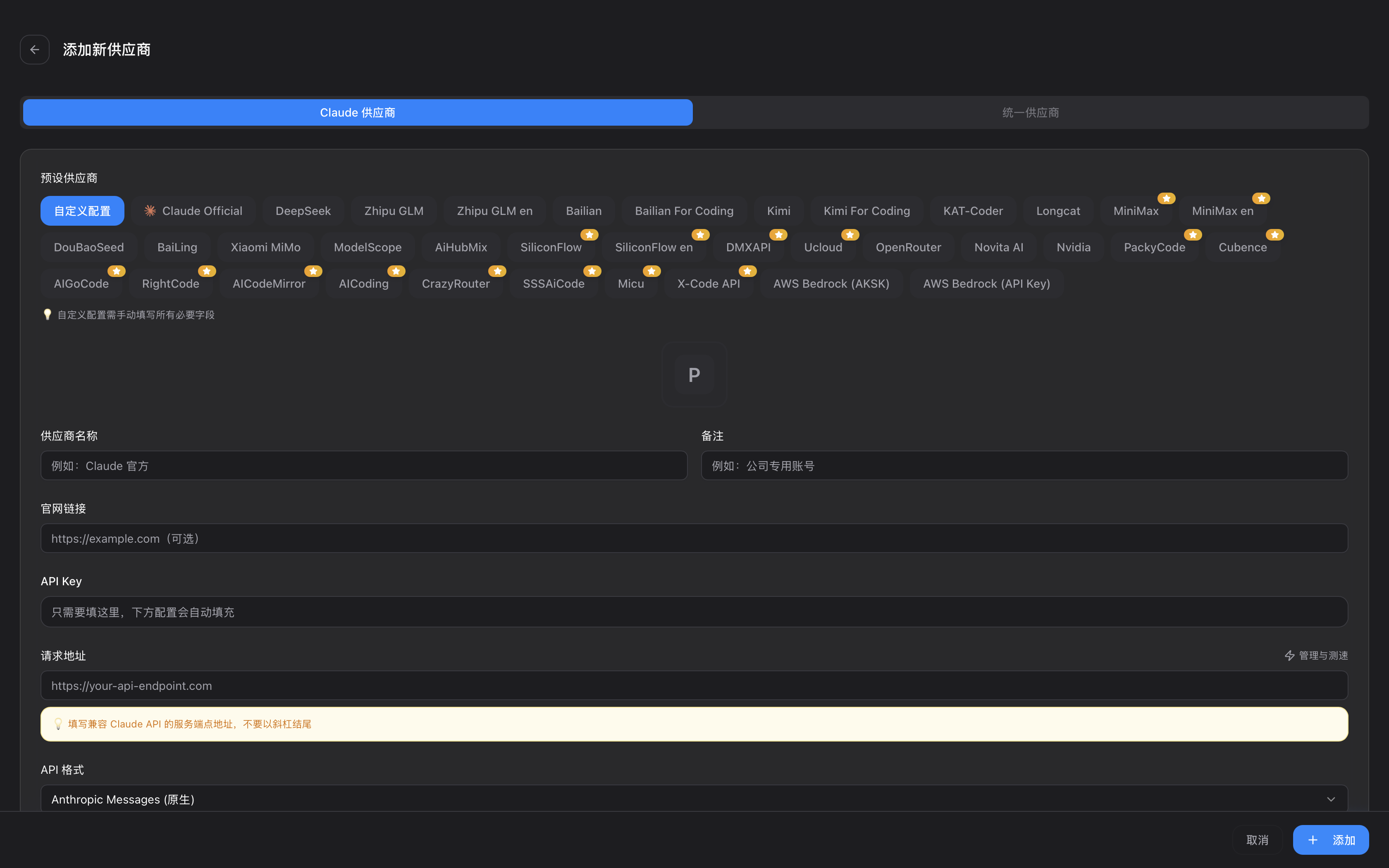Switch to the Claude 供应商 tab
The width and height of the screenshot is (1389, 868).
tap(358, 112)
